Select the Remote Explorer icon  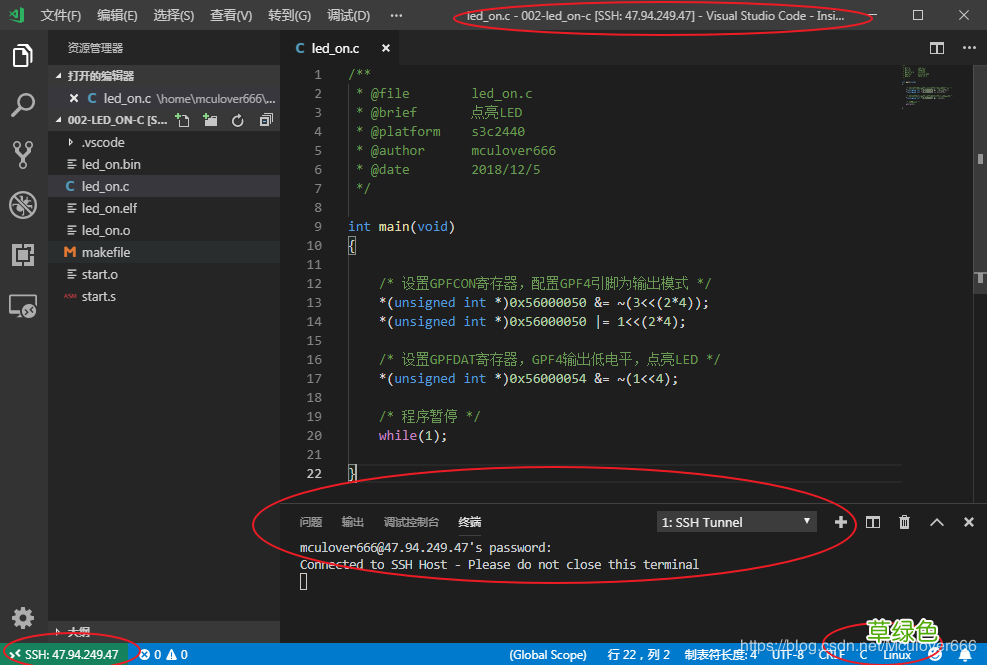point(22,306)
